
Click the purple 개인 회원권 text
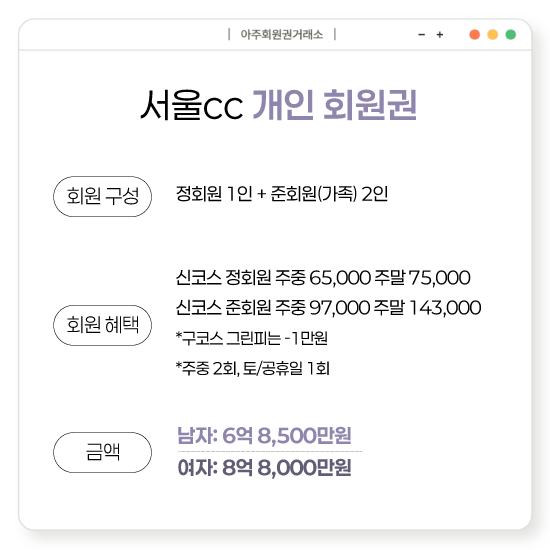click(x=335, y=105)
